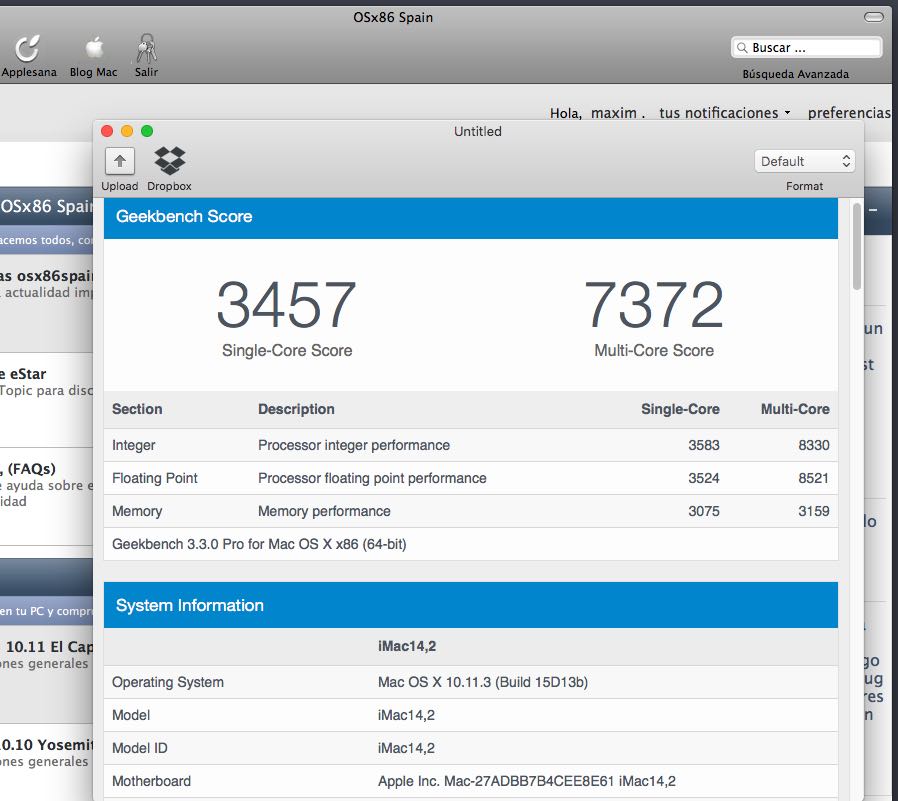Select the Floating Point row label
This screenshot has height=801, width=898.
pyautogui.click(x=155, y=478)
